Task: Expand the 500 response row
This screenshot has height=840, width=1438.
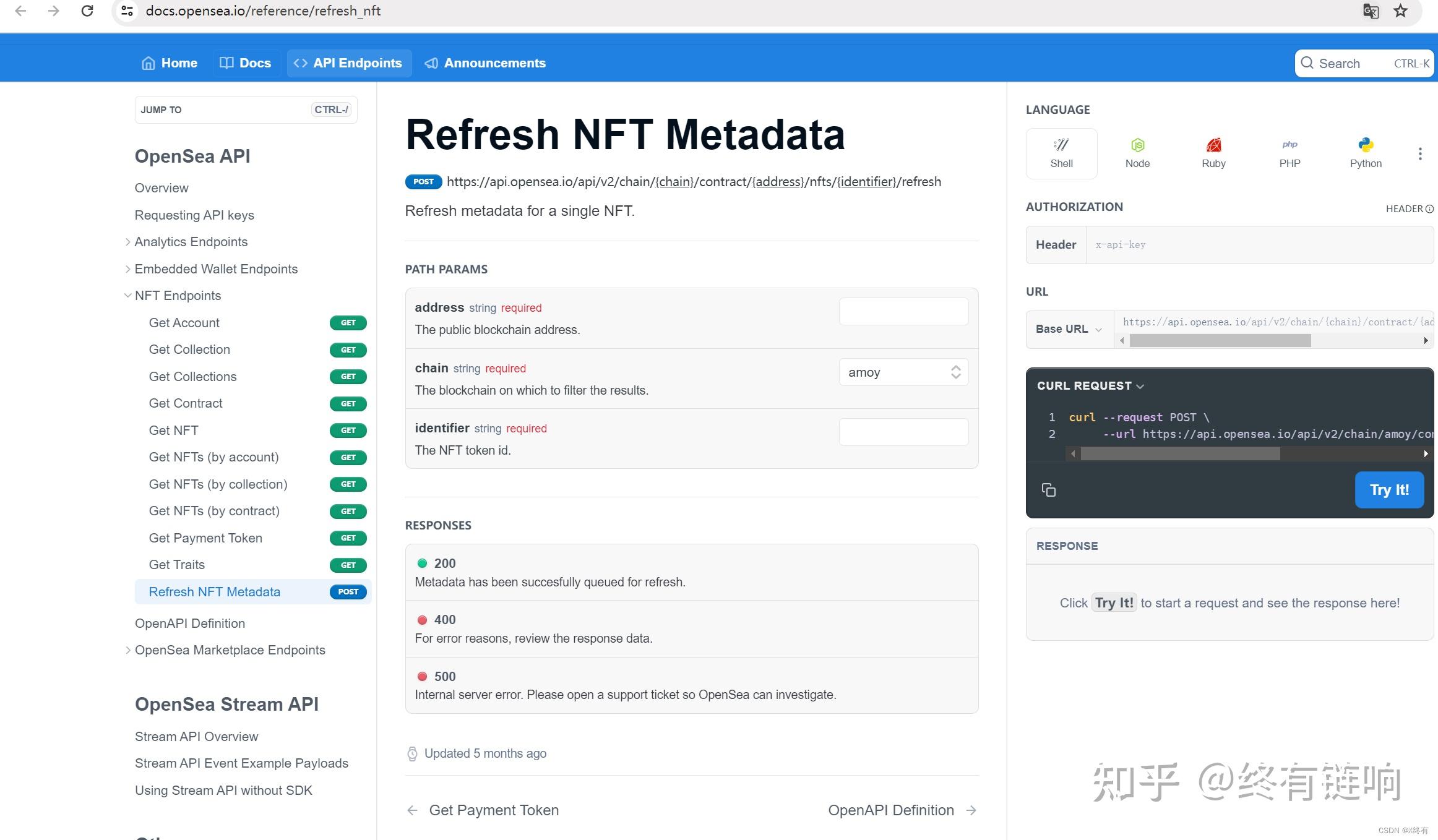Action: [x=692, y=685]
